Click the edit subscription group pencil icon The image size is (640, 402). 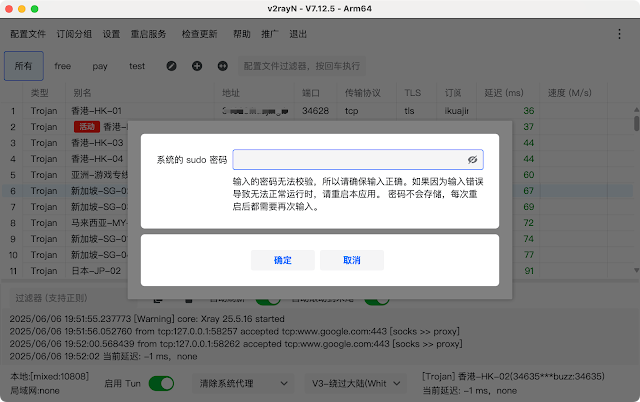[x=171, y=66]
